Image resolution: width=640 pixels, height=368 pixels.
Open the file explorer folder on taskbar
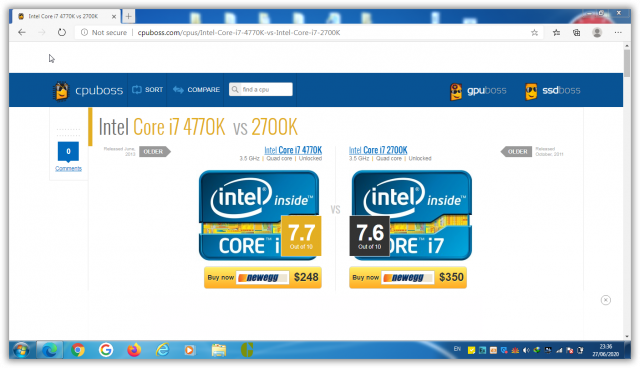click(219, 350)
